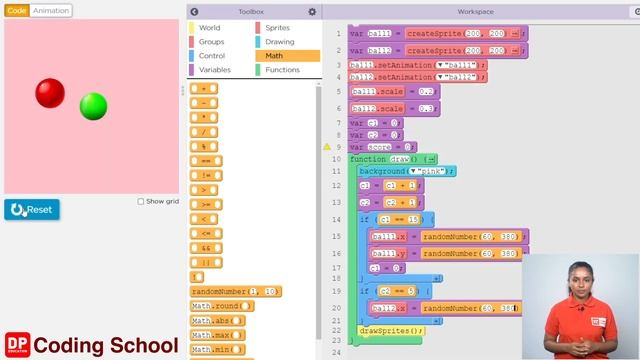Pick the logical OR (||) block
Image resolution: width=640 pixels, height=360 pixels.
[x=206, y=262]
